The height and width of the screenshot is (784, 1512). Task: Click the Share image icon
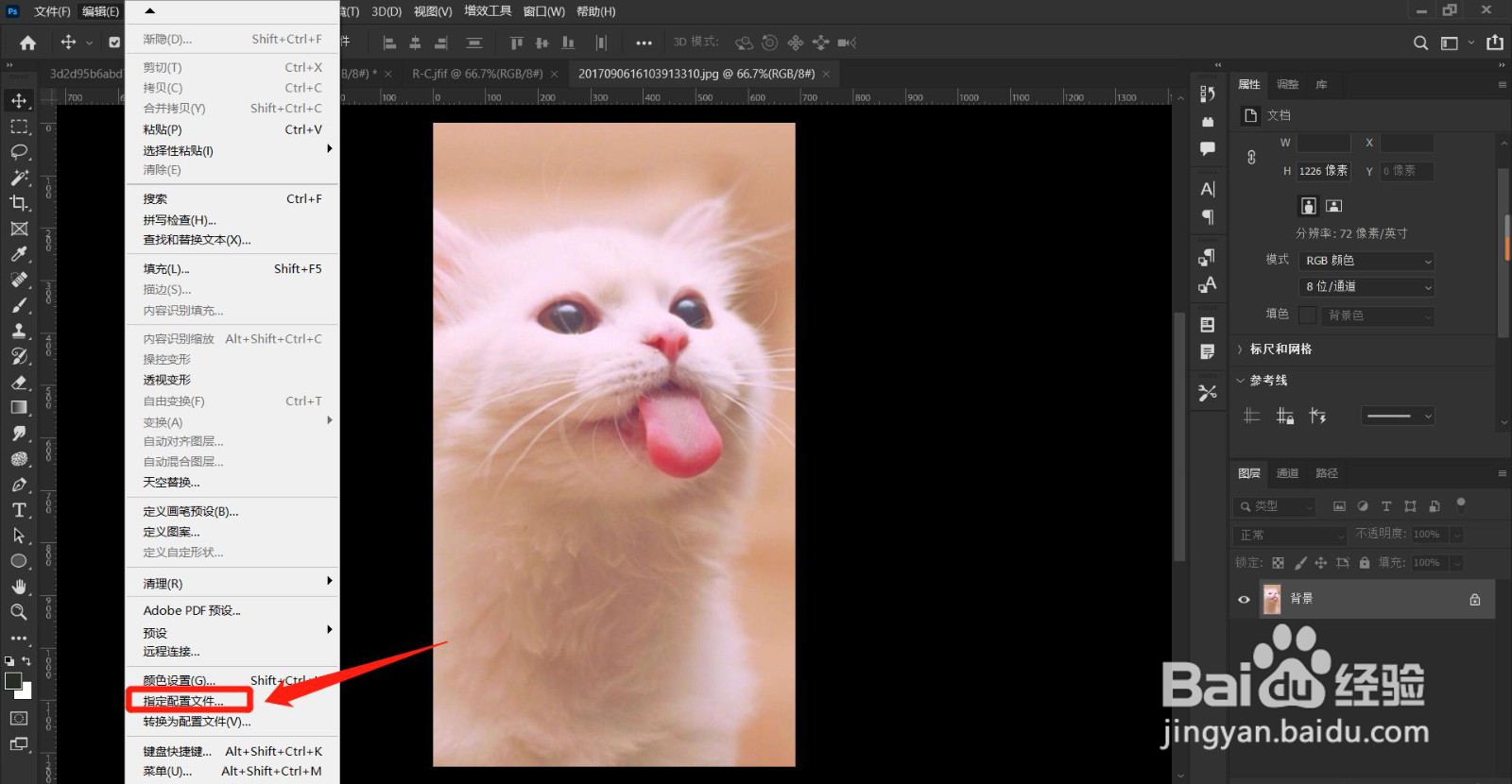tap(1495, 43)
